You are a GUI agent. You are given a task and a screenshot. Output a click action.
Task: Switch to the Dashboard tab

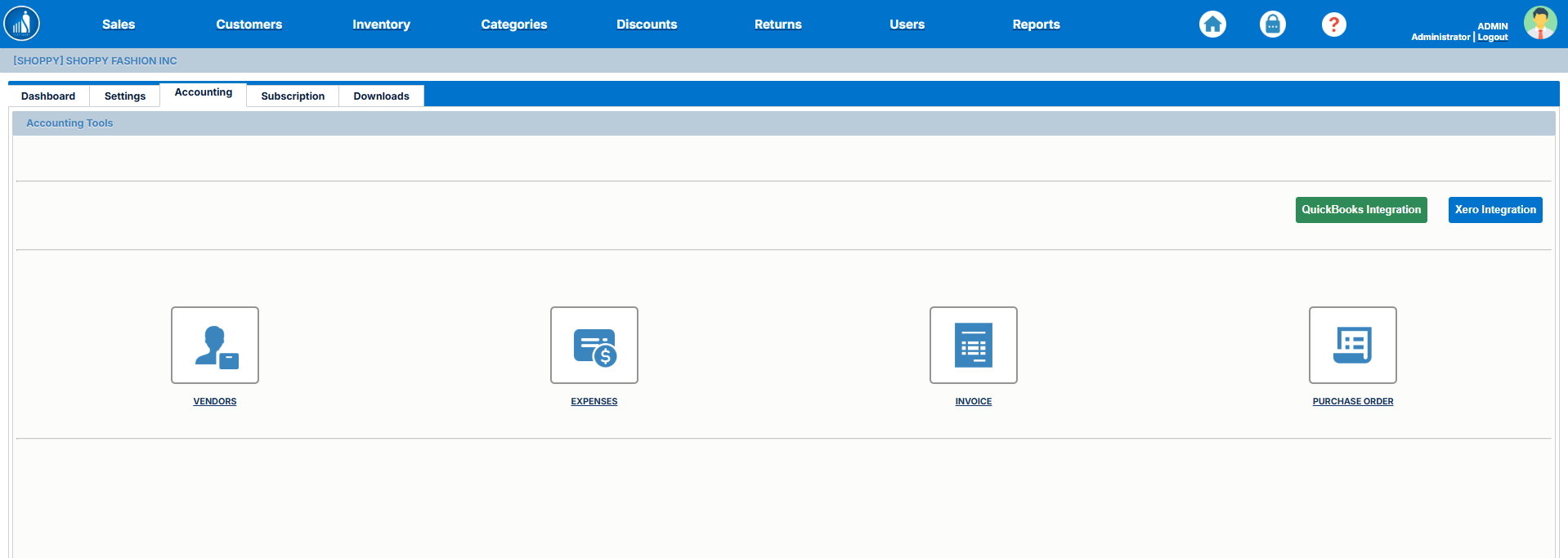coord(48,96)
